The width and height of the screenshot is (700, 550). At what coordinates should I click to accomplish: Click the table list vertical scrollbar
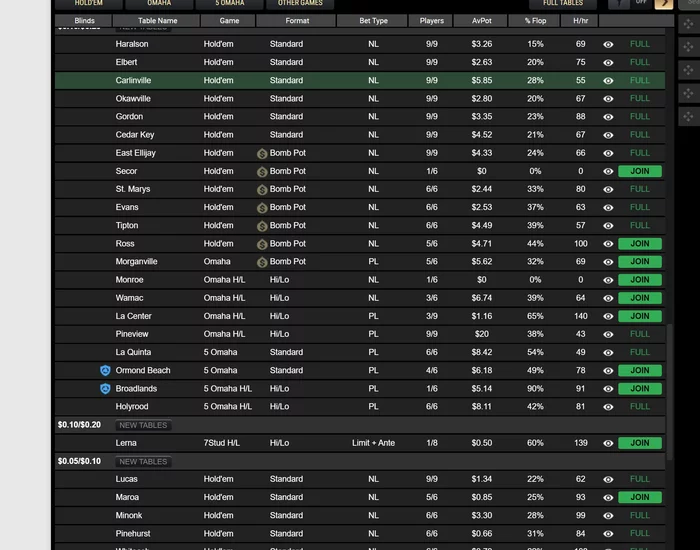coord(670,392)
